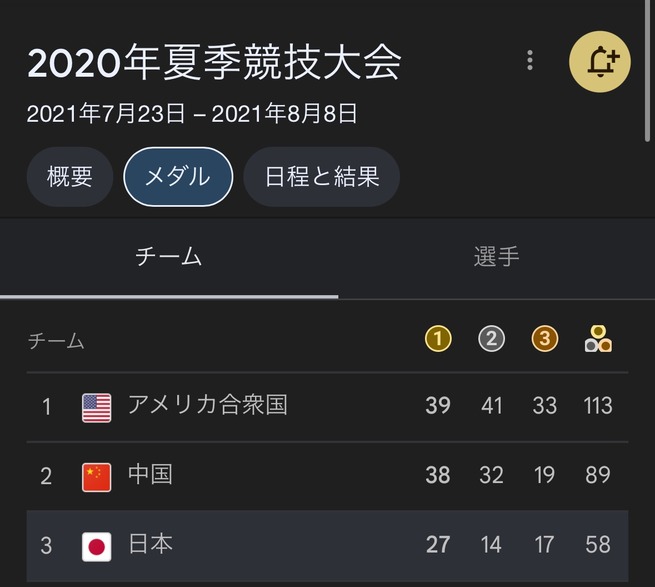
Task: Click the total medals column icon
Action: 598,338
